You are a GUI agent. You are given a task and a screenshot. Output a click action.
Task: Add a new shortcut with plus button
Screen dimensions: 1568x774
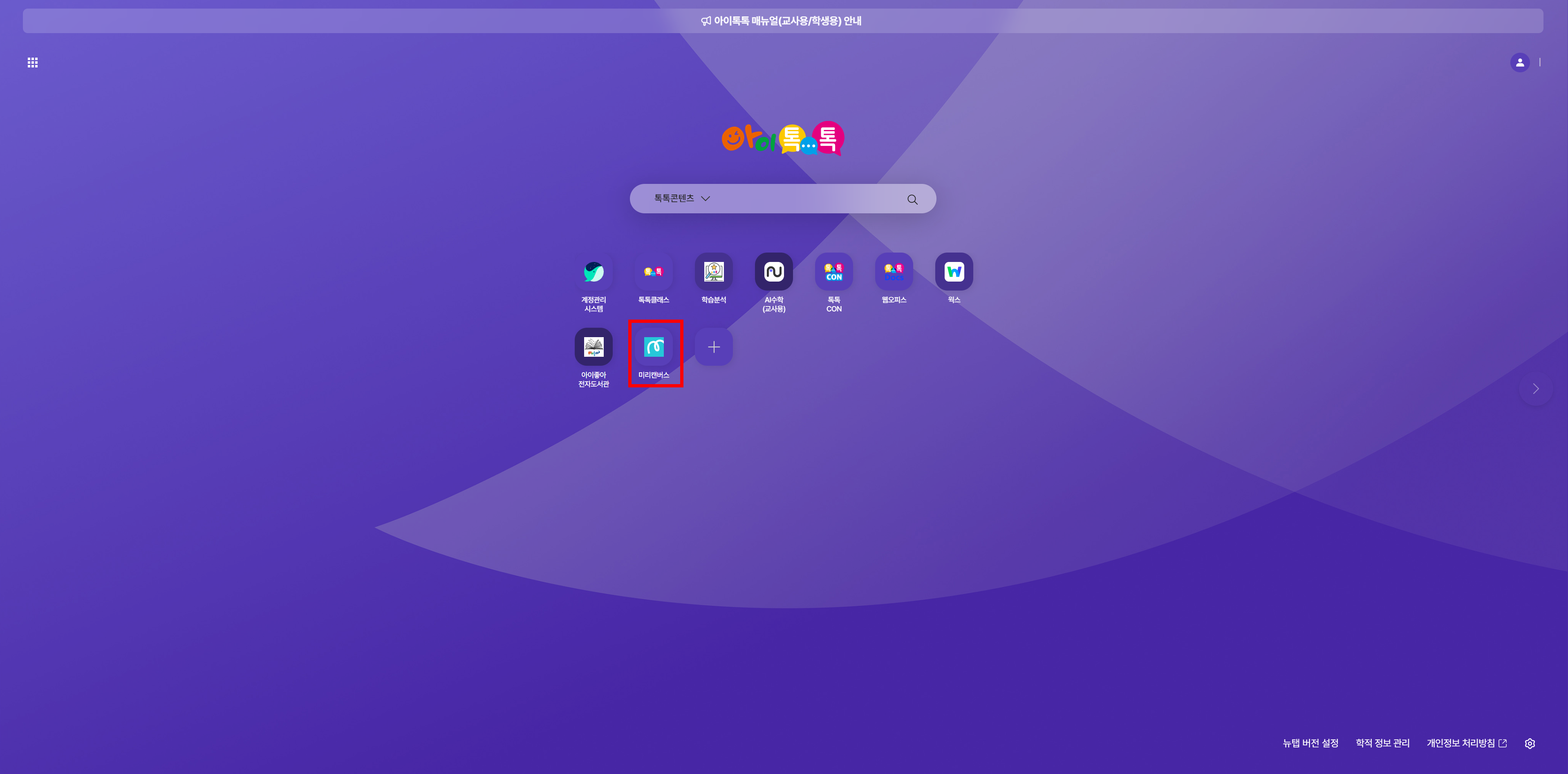pos(713,347)
